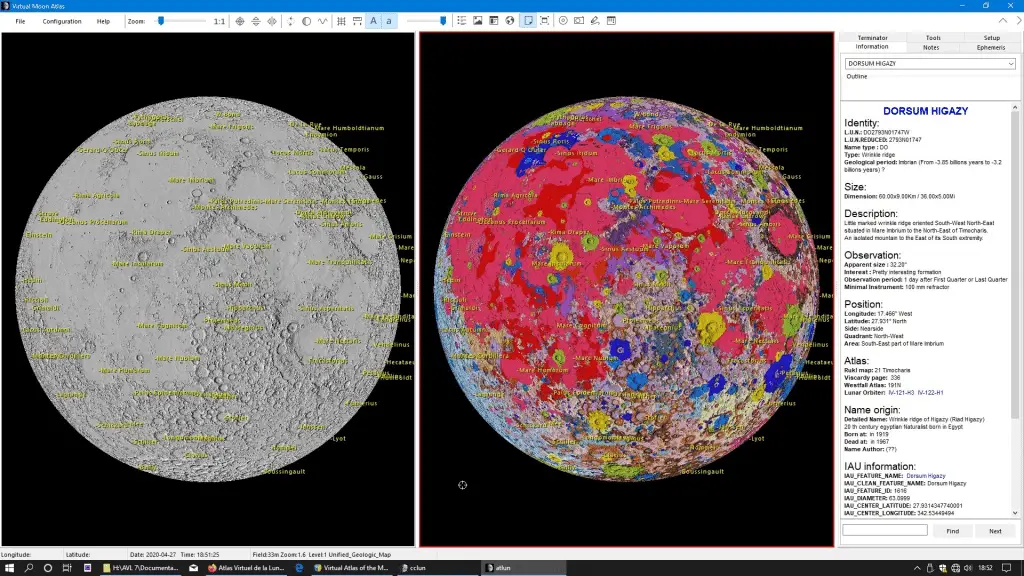Click the eyepiece circle icon
The image size is (1024, 576).
tap(563, 21)
